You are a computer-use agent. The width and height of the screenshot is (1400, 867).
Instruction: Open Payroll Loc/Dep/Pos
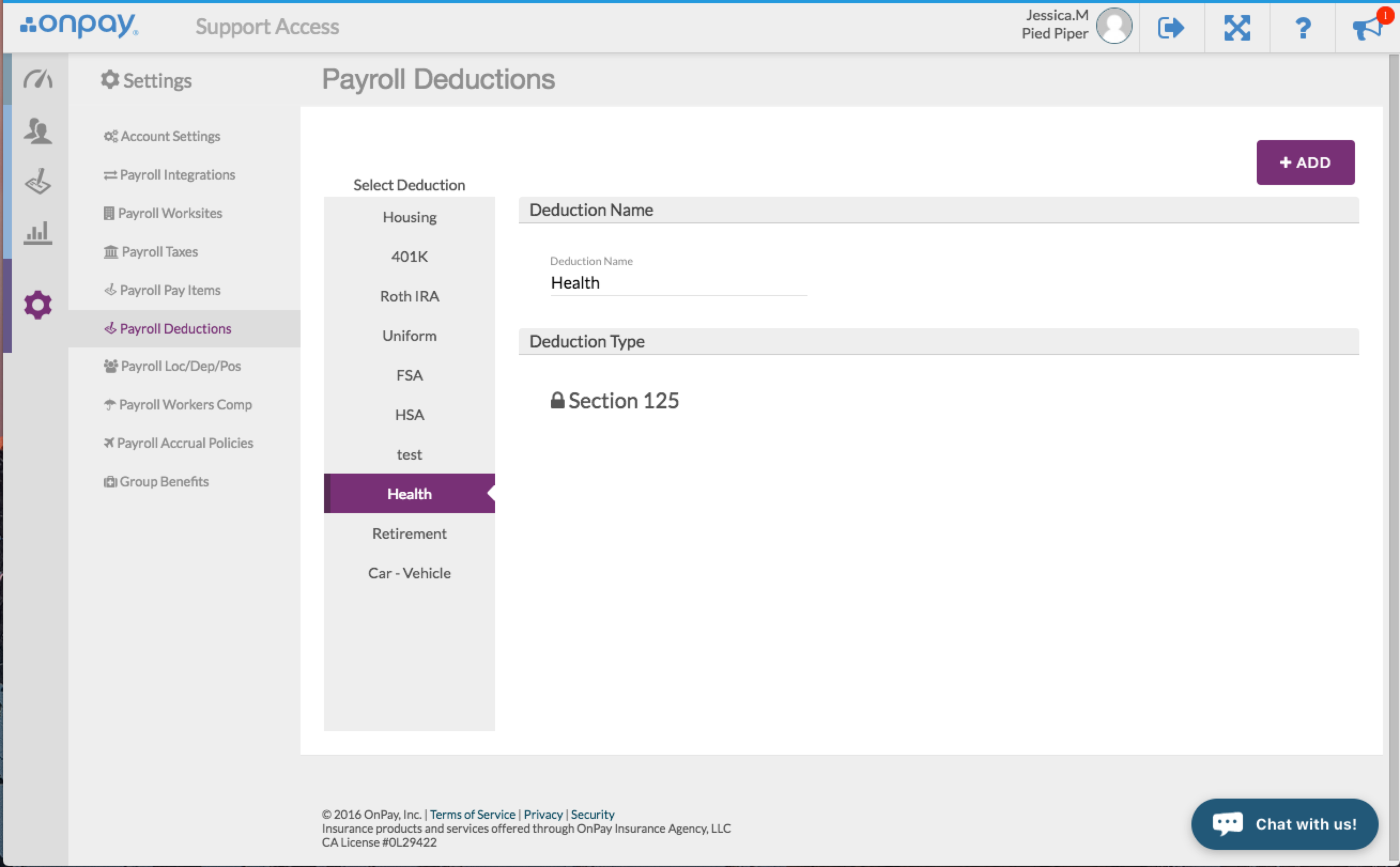click(x=172, y=366)
